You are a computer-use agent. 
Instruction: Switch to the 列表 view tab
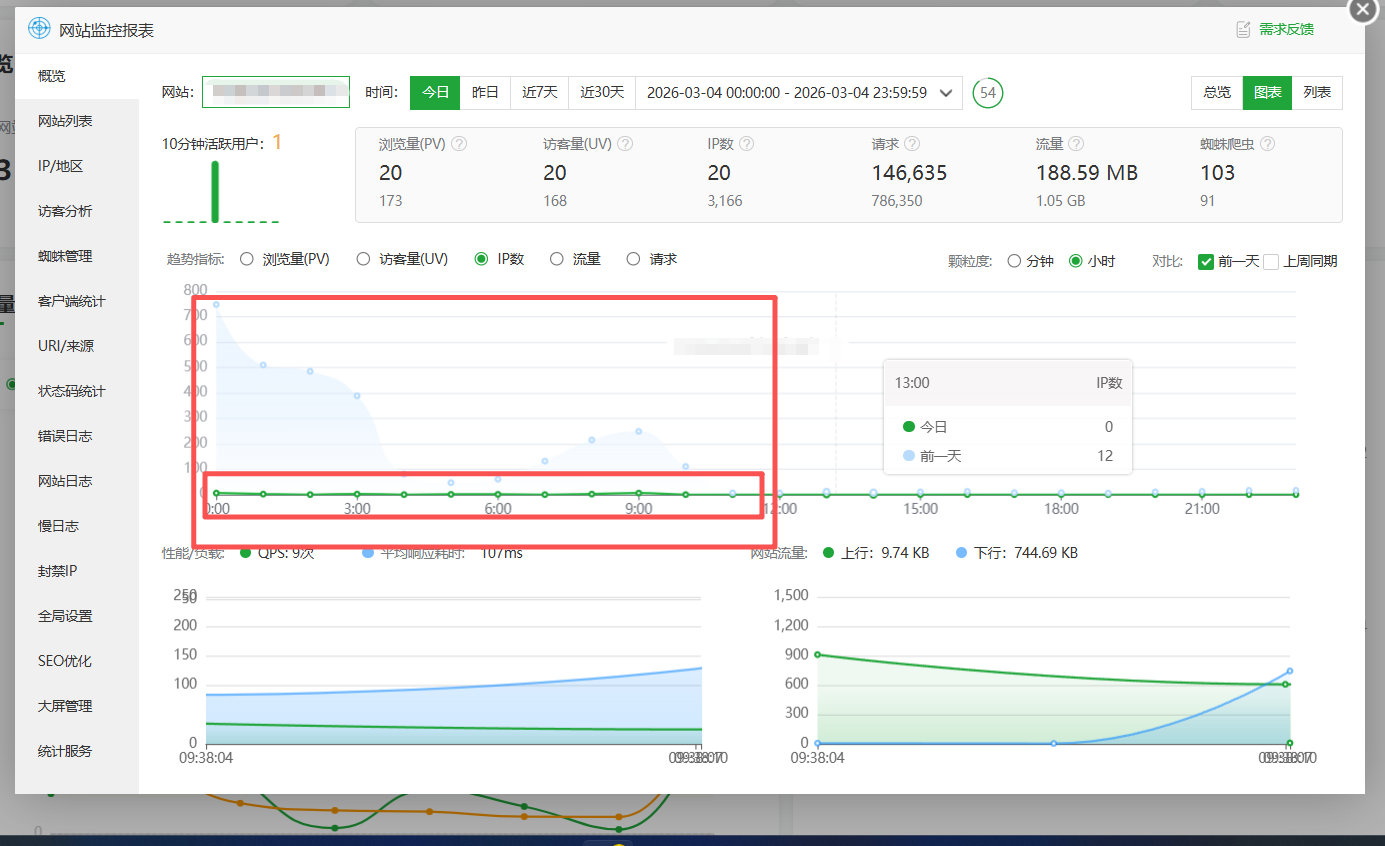point(1317,92)
